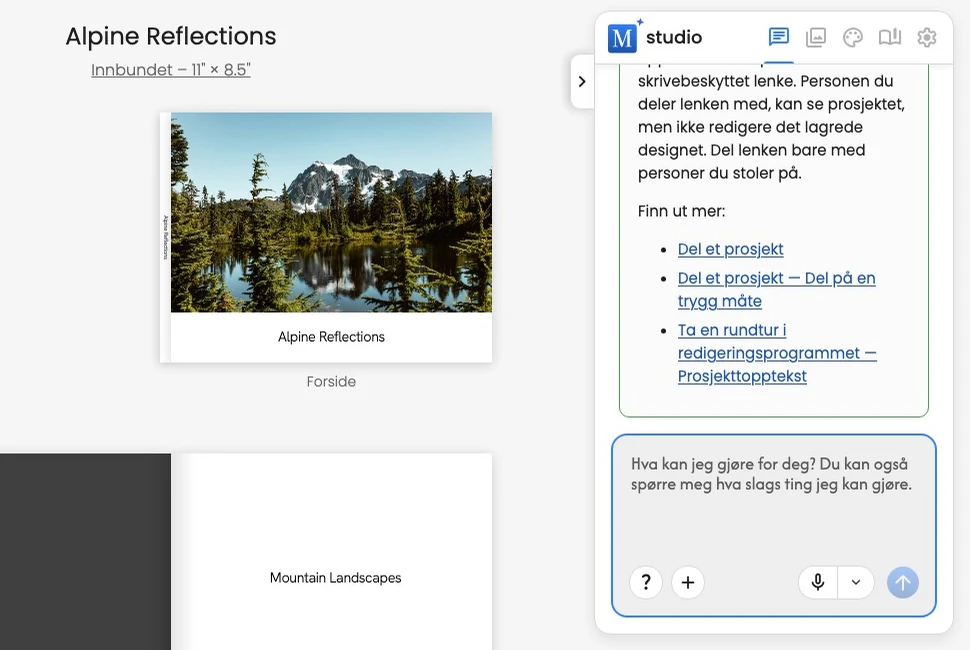The image size is (970, 650).
Task: Open the studio settings gear
Action: click(927, 38)
